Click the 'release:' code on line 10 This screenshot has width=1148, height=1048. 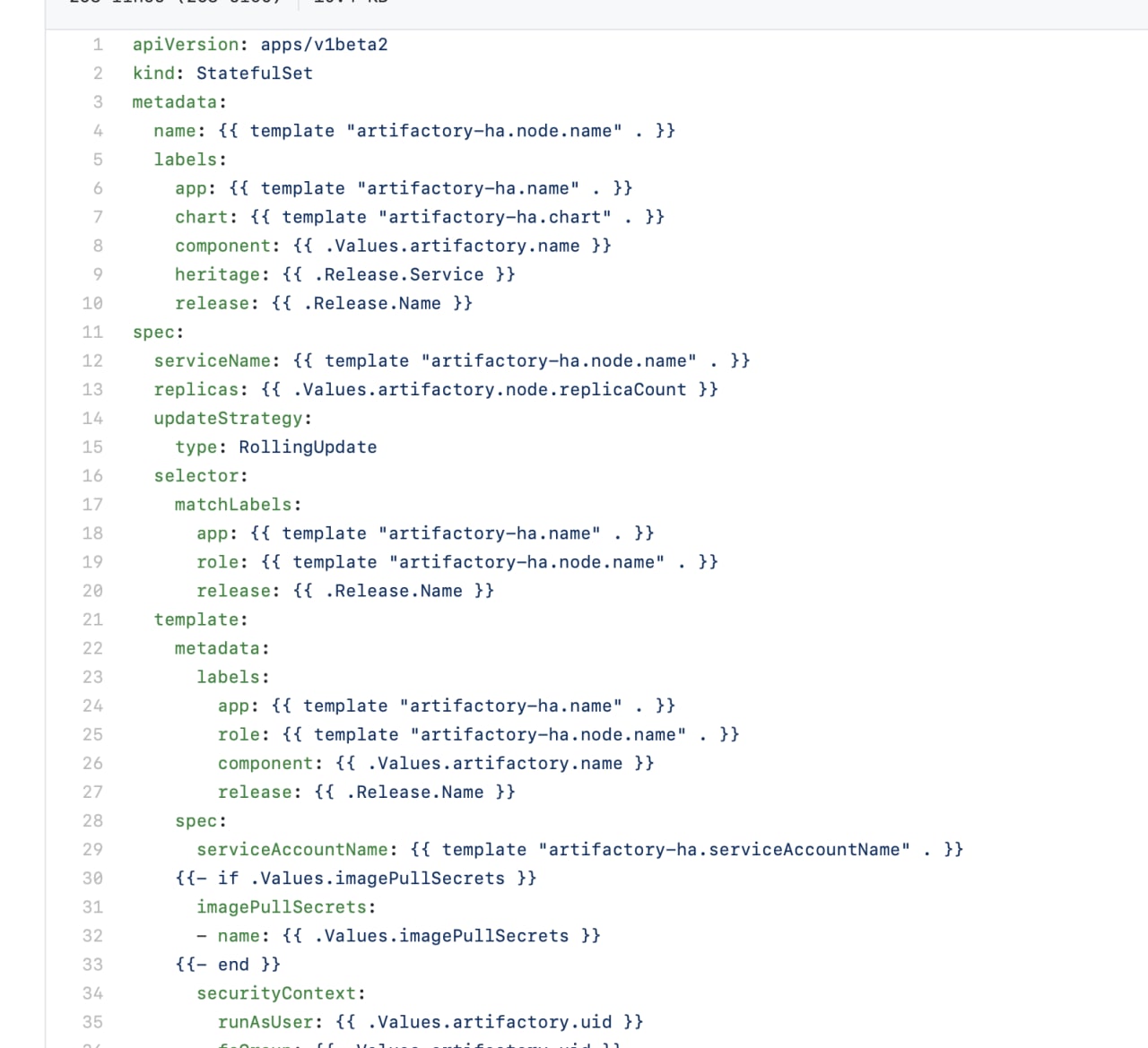(324, 303)
